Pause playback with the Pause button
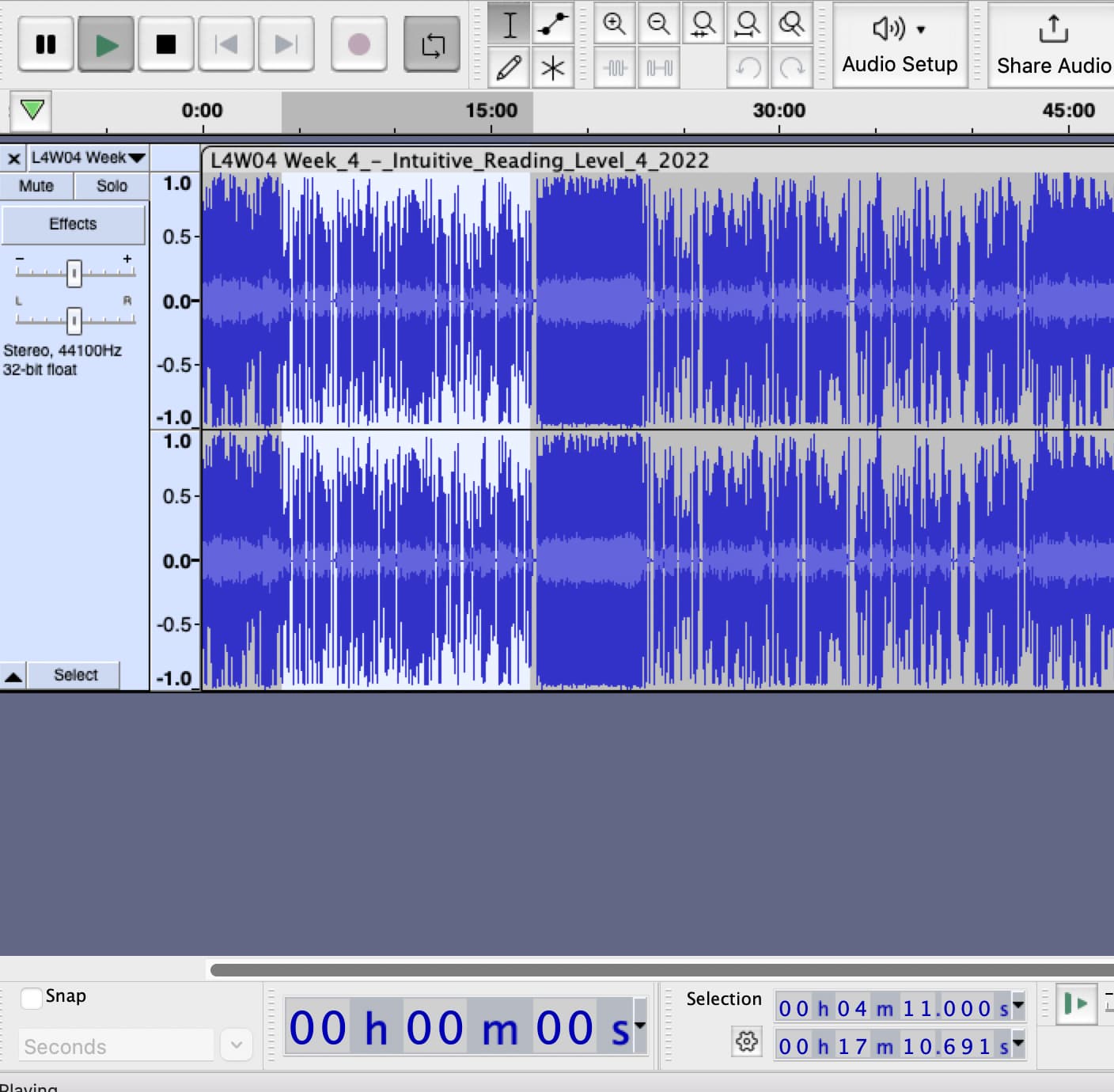1114x1092 pixels. point(46,44)
